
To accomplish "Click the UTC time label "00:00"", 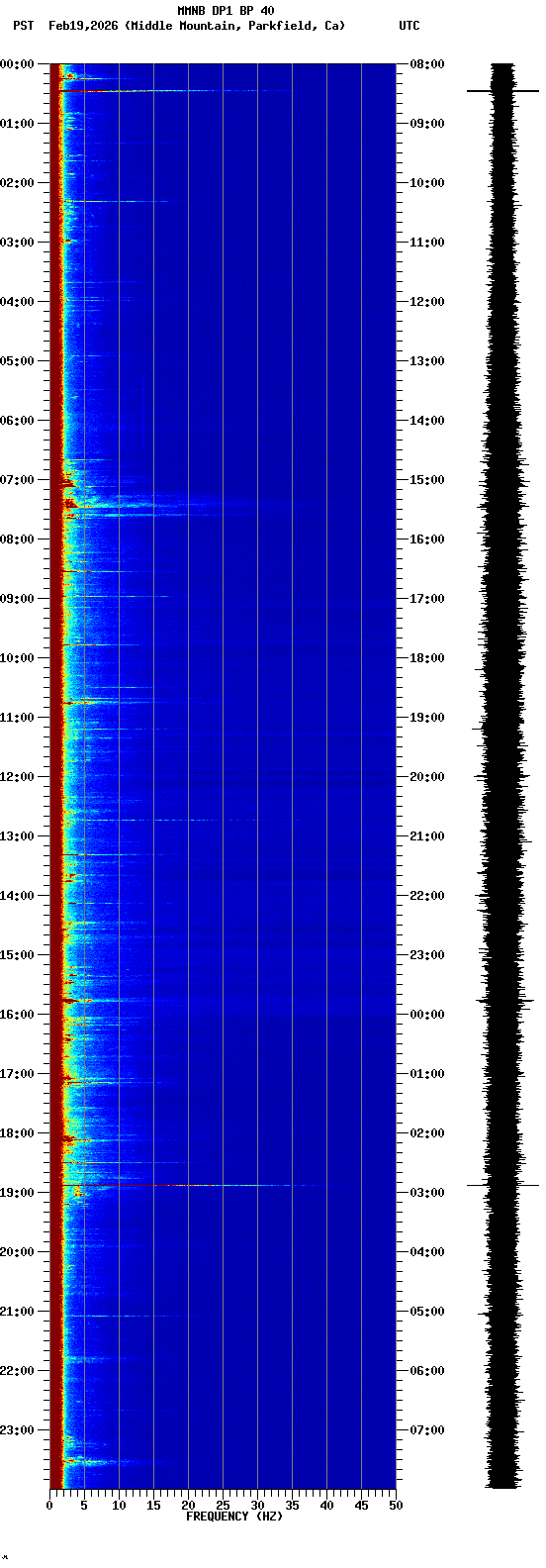I will [427, 1015].
